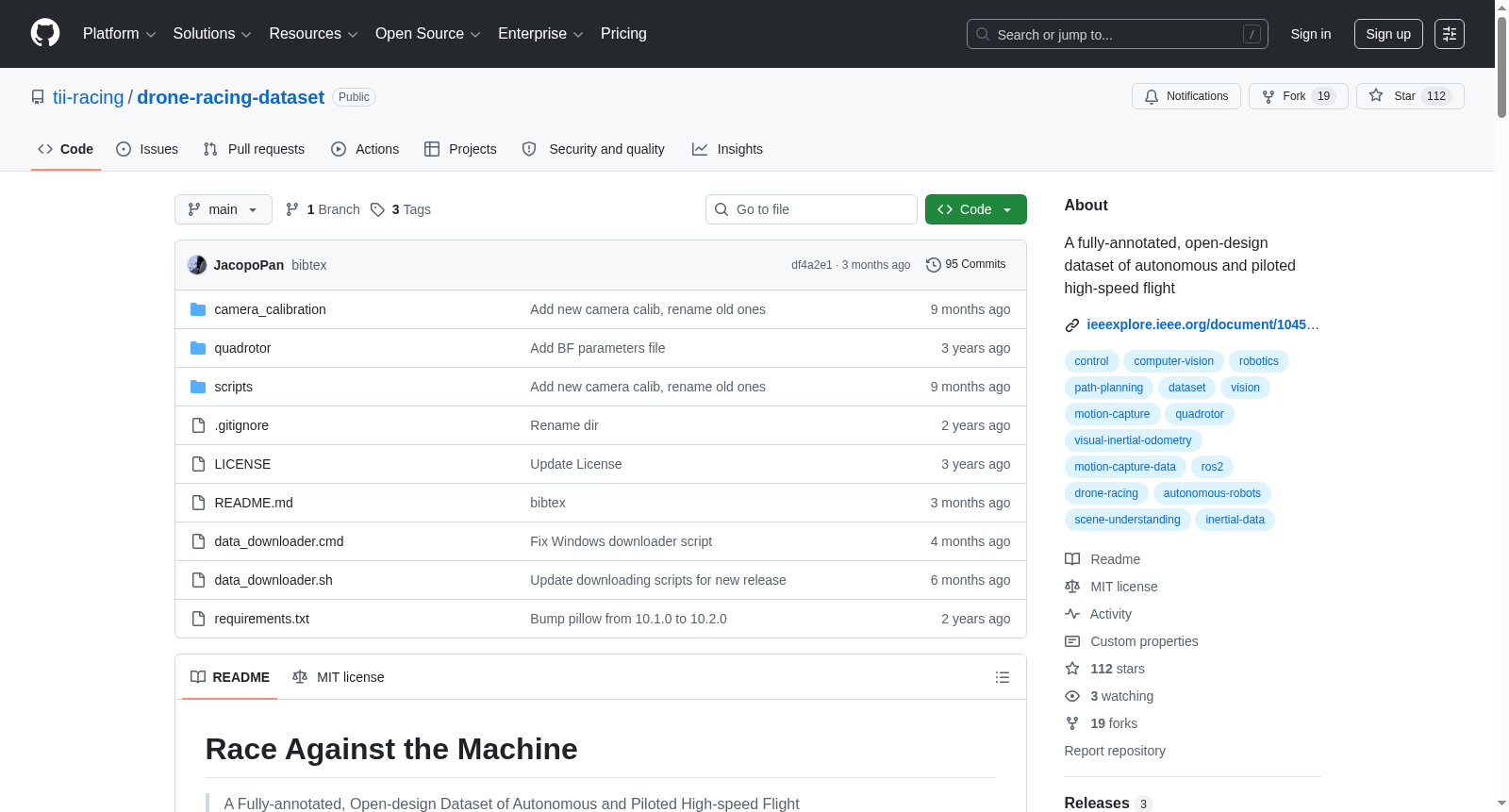This screenshot has width=1509, height=812.
Task: Open the visual-inertial-odometry topic tag
Action: tap(1133, 440)
